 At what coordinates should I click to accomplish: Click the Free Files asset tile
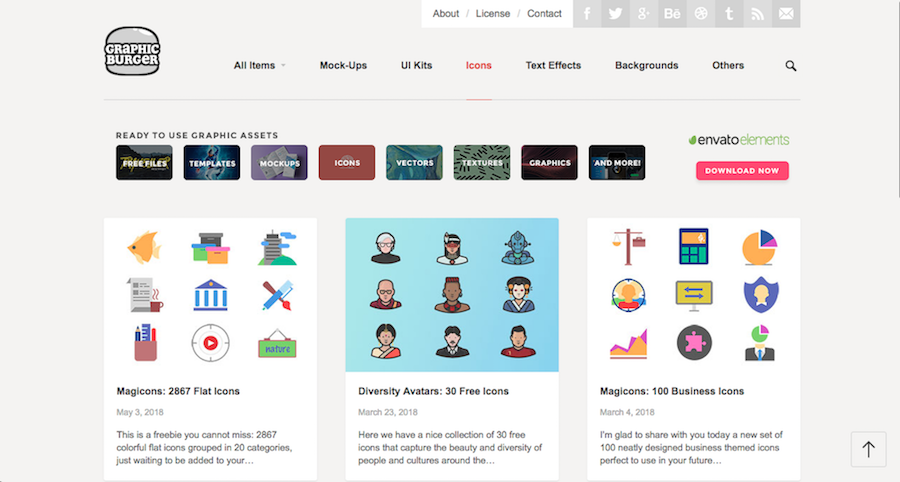pyautogui.click(x=144, y=162)
